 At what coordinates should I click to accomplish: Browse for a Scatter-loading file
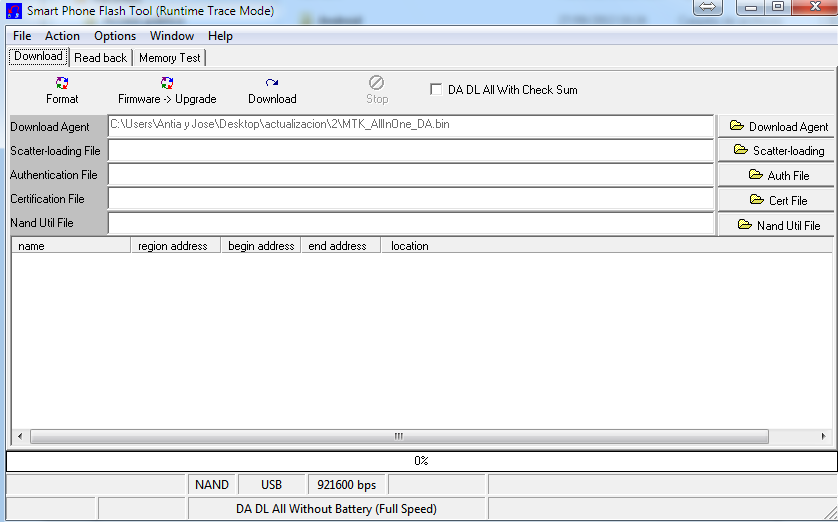coord(778,151)
